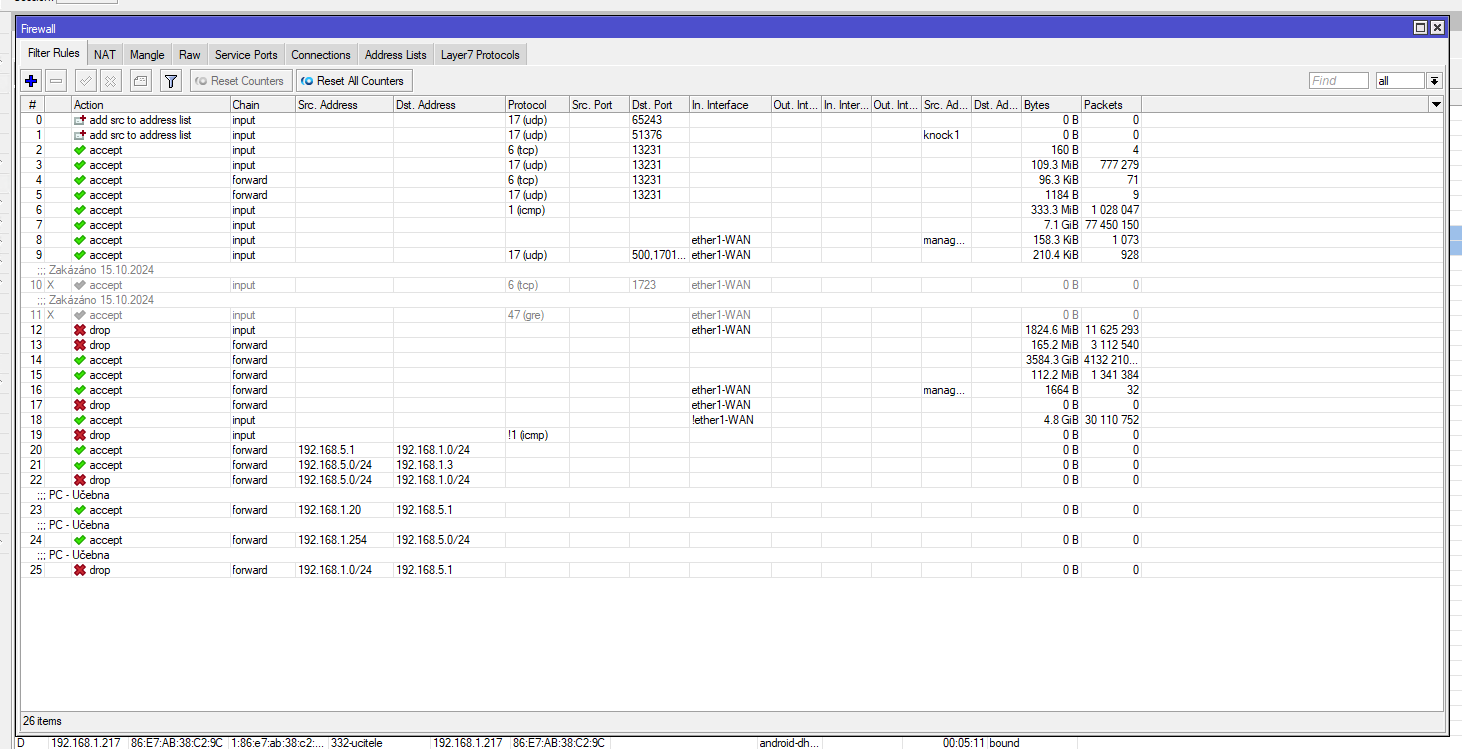The image size is (1462, 749).
Task: Click the Comment icon in the toolbar
Action: pos(140,81)
